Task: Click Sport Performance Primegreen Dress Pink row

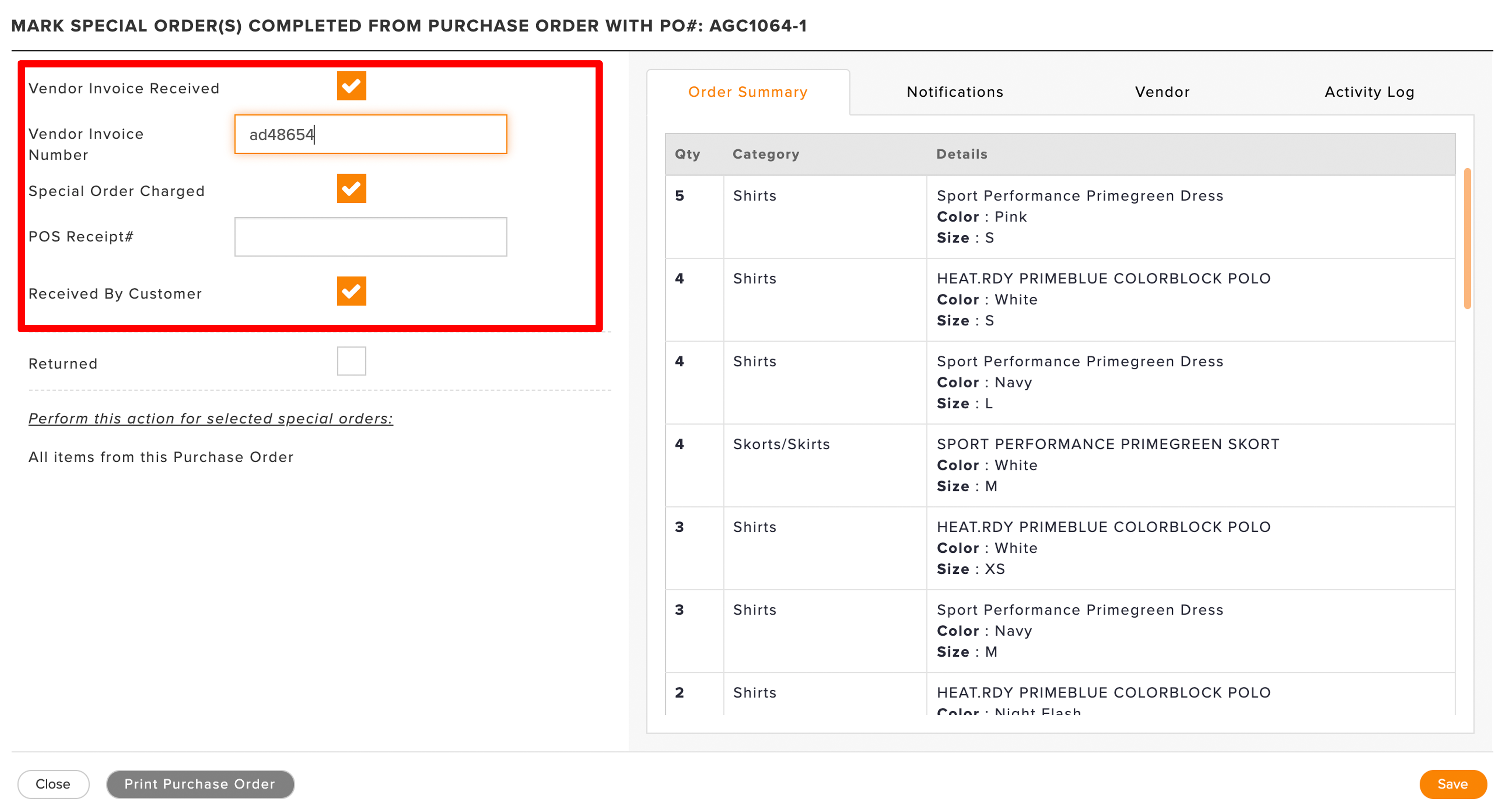Action: 1060,217
